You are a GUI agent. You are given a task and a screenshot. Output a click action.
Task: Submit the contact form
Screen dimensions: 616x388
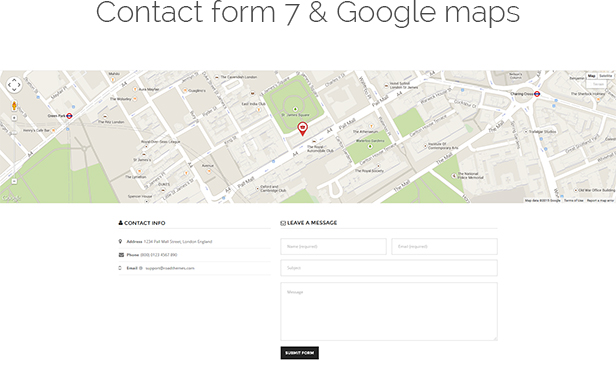click(299, 353)
